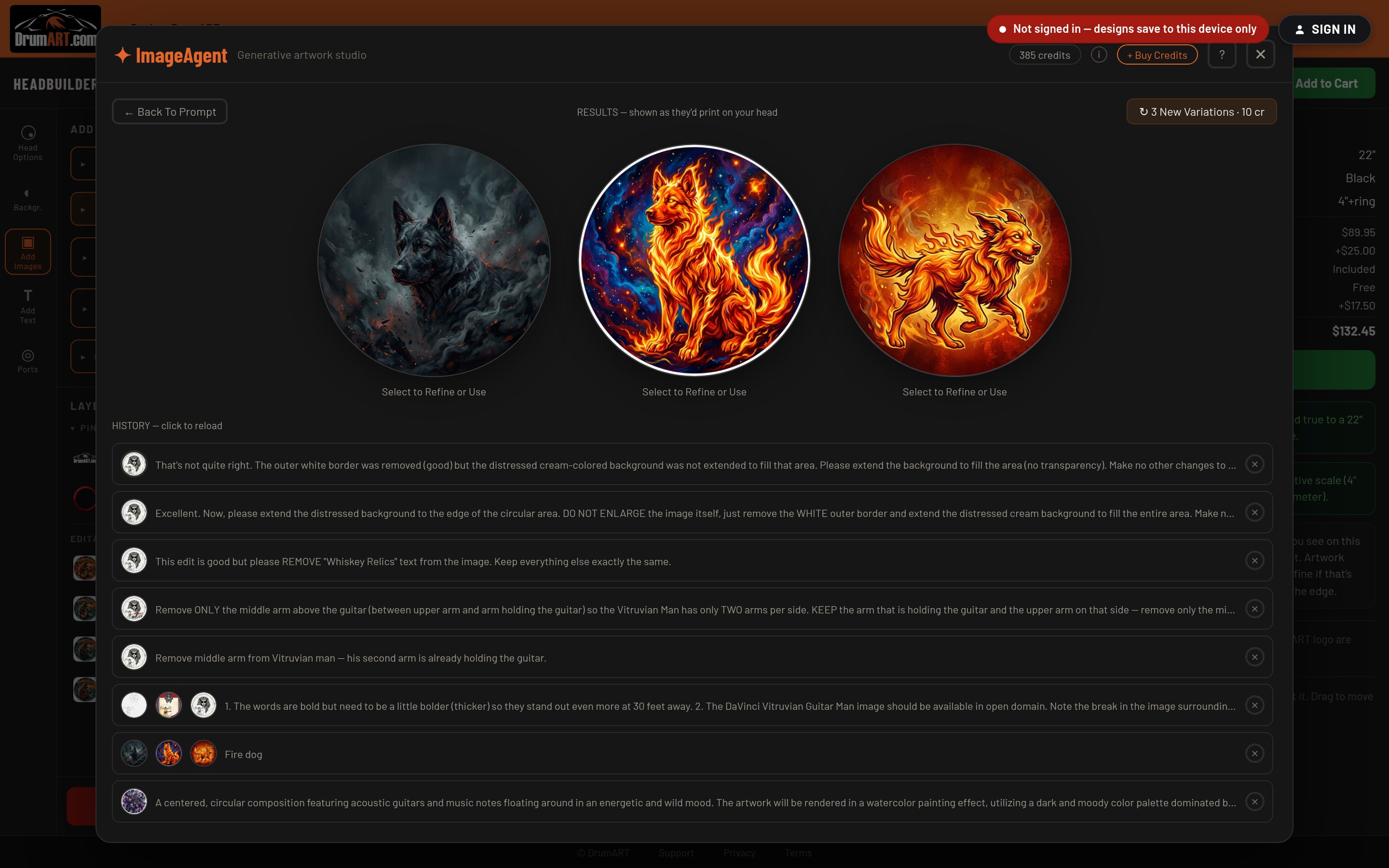1389x868 pixels.
Task: Delete the 'Excellent. Now, please extend' history entry
Action: (x=1255, y=513)
